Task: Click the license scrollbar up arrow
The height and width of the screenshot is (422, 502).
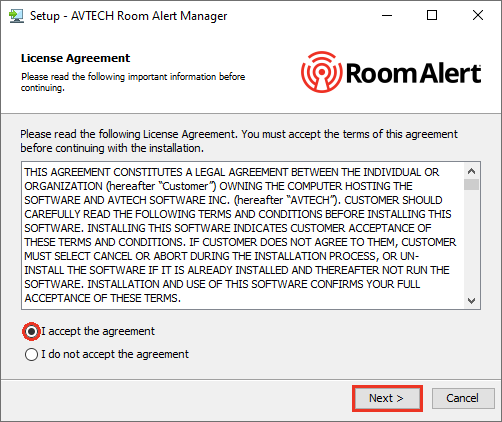Action: coord(471,171)
